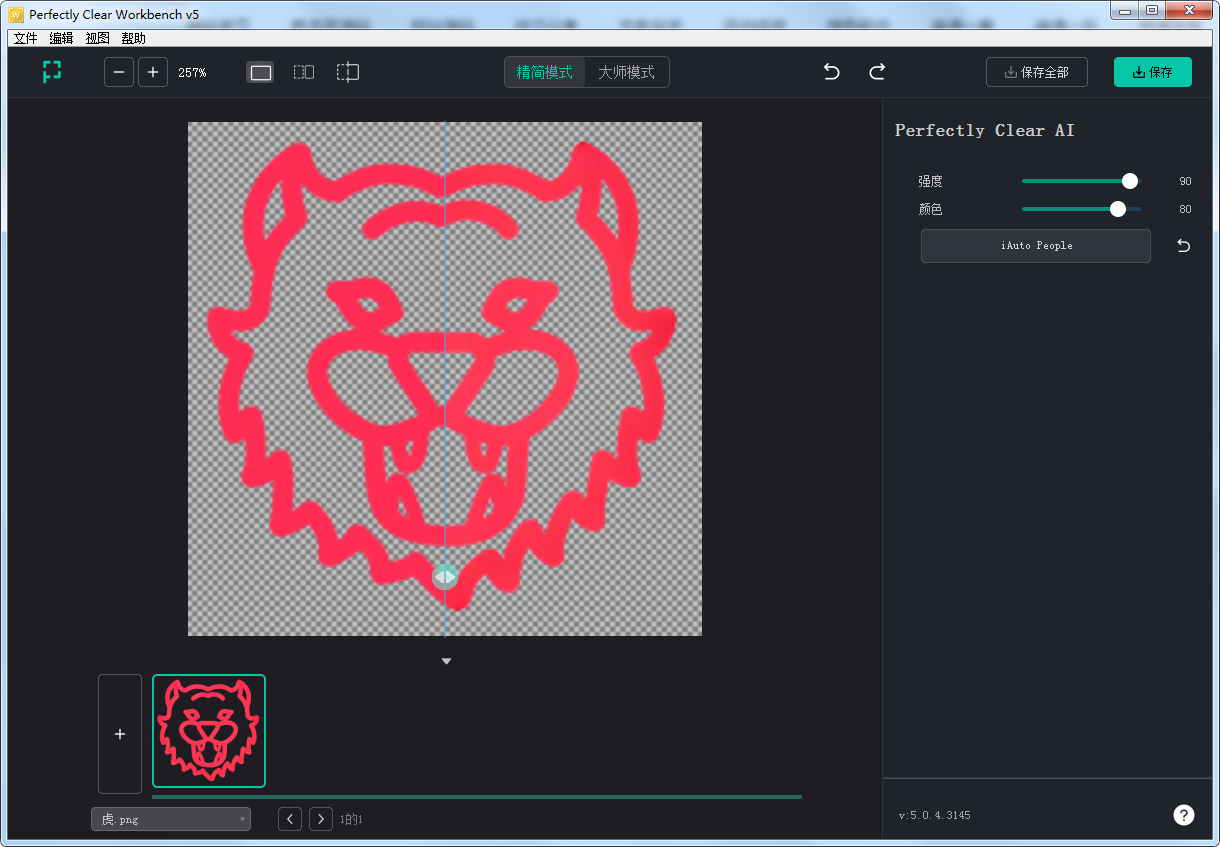Open the 文件 menu

pos(24,37)
